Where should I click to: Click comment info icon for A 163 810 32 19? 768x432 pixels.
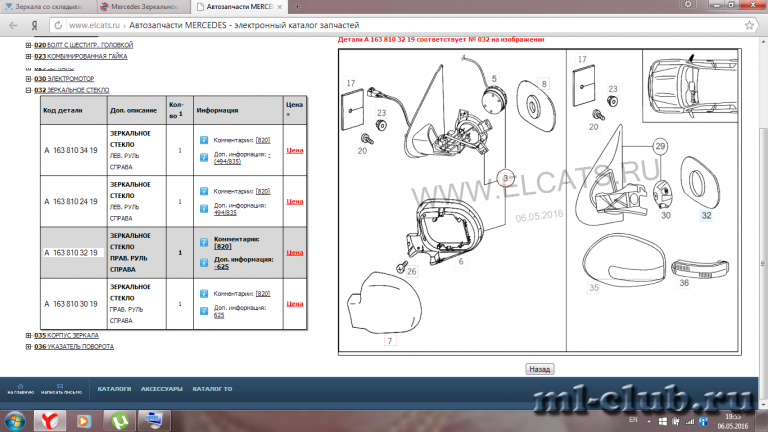point(204,242)
